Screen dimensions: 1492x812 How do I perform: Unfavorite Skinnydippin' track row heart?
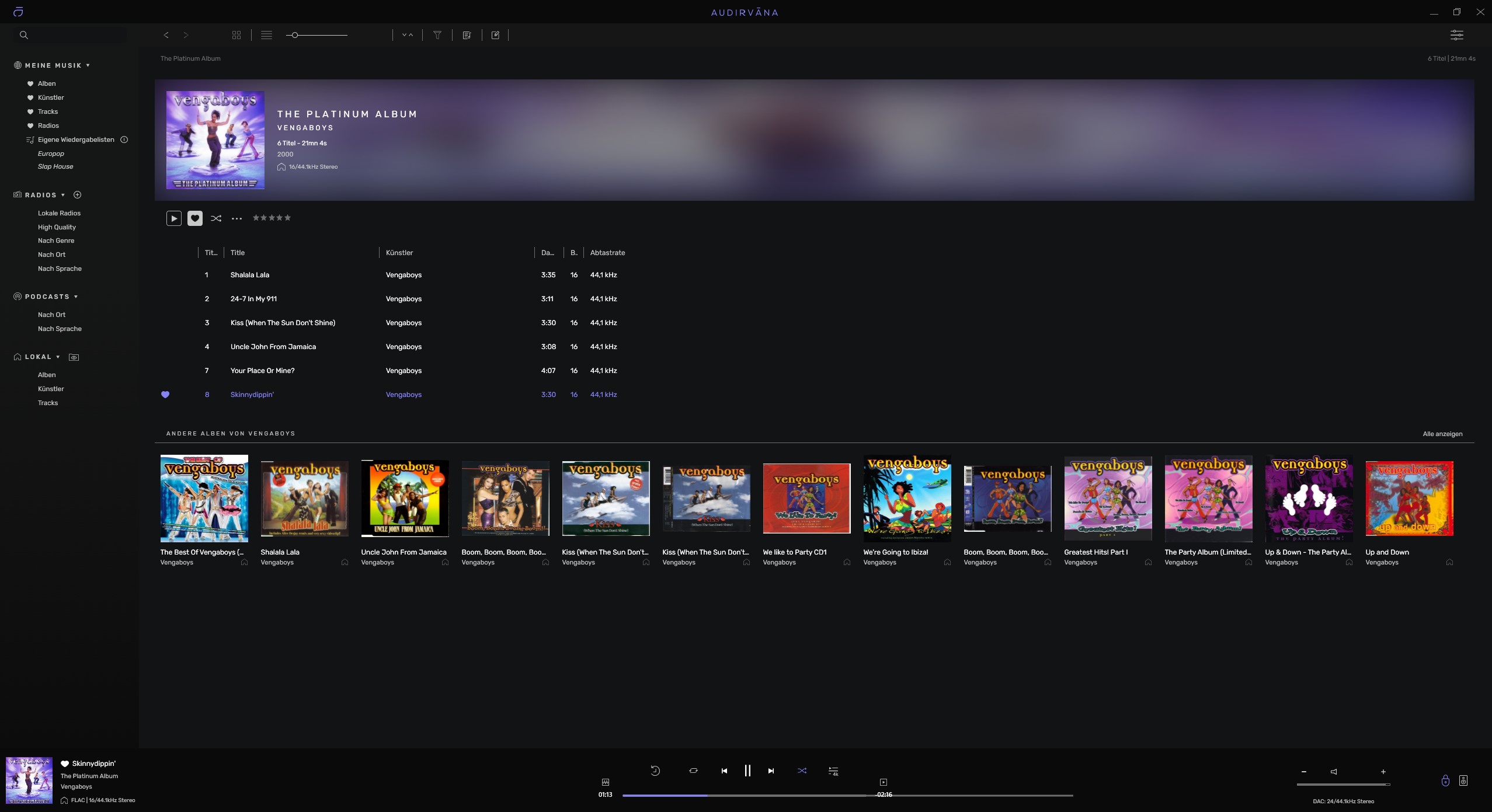point(165,395)
